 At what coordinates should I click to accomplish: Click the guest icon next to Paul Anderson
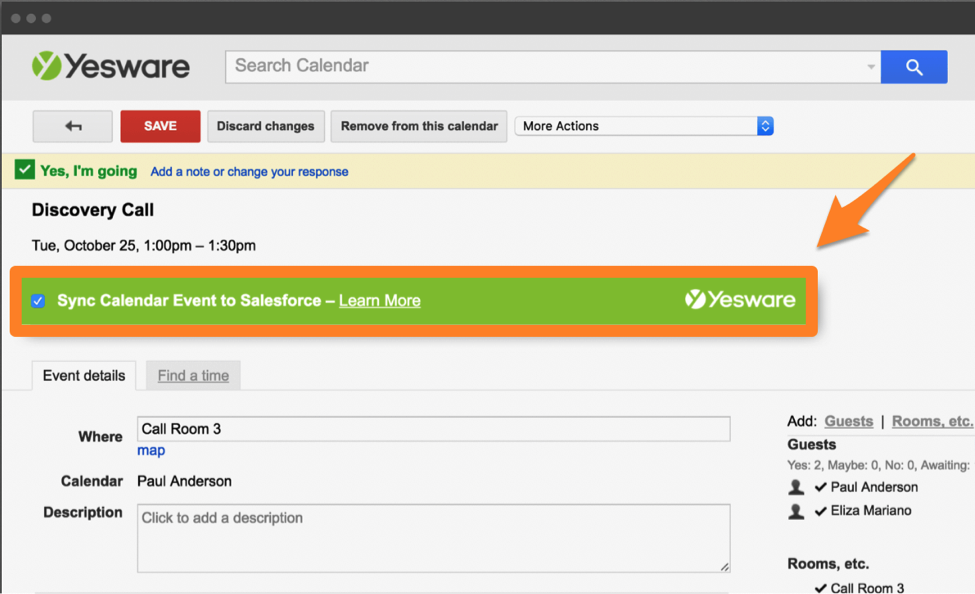click(795, 487)
